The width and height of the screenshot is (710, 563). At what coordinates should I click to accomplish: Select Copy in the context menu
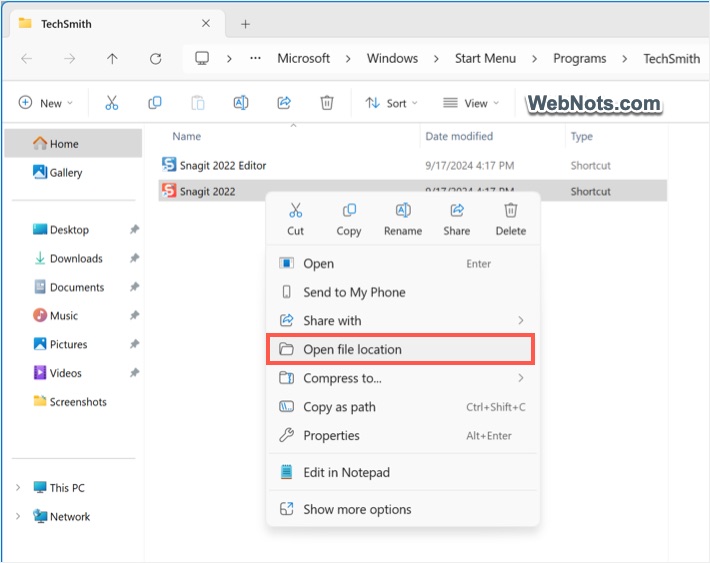point(349,219)
